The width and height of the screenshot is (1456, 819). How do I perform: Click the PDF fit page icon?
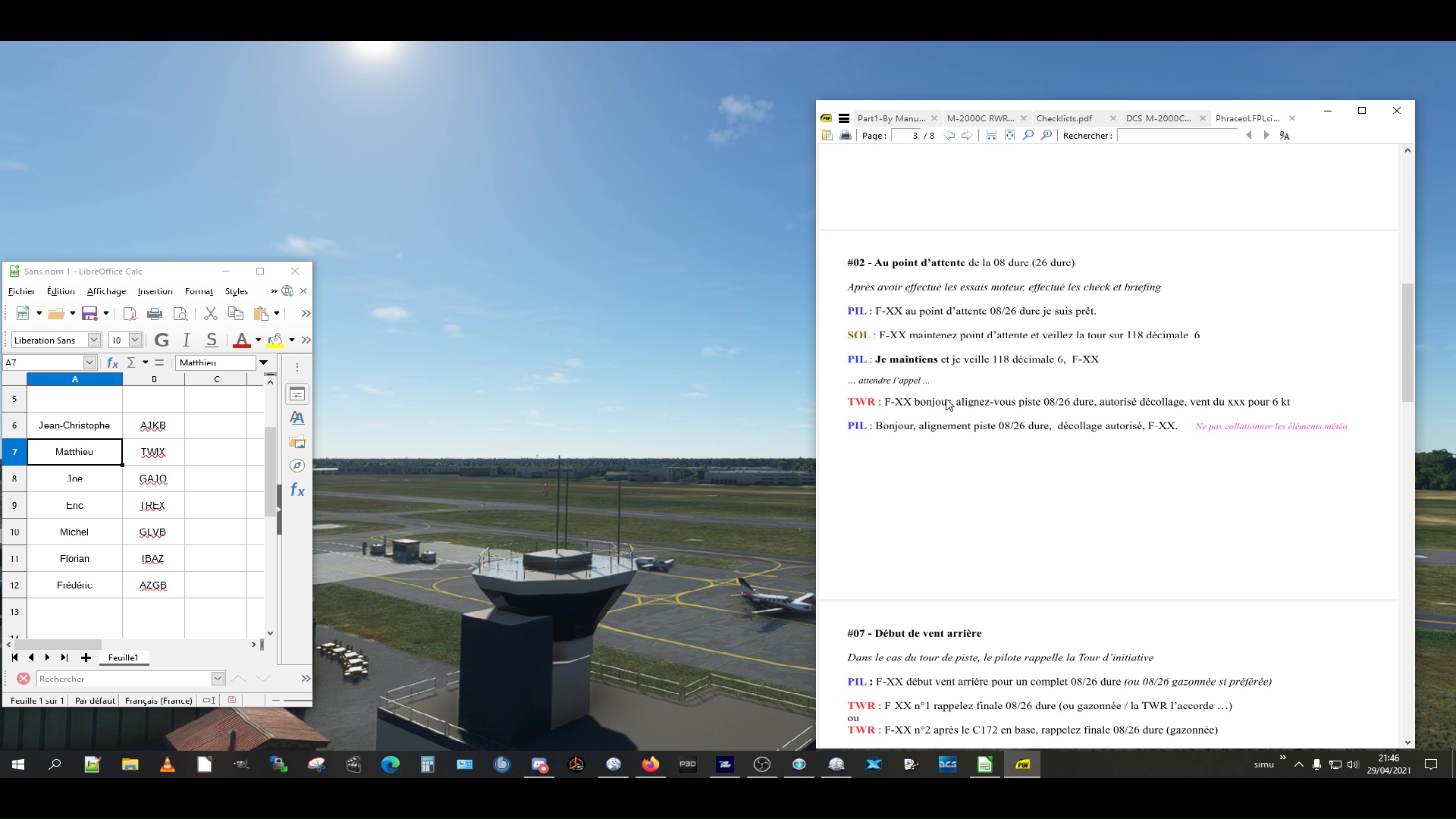click(x=1009, y=136)
